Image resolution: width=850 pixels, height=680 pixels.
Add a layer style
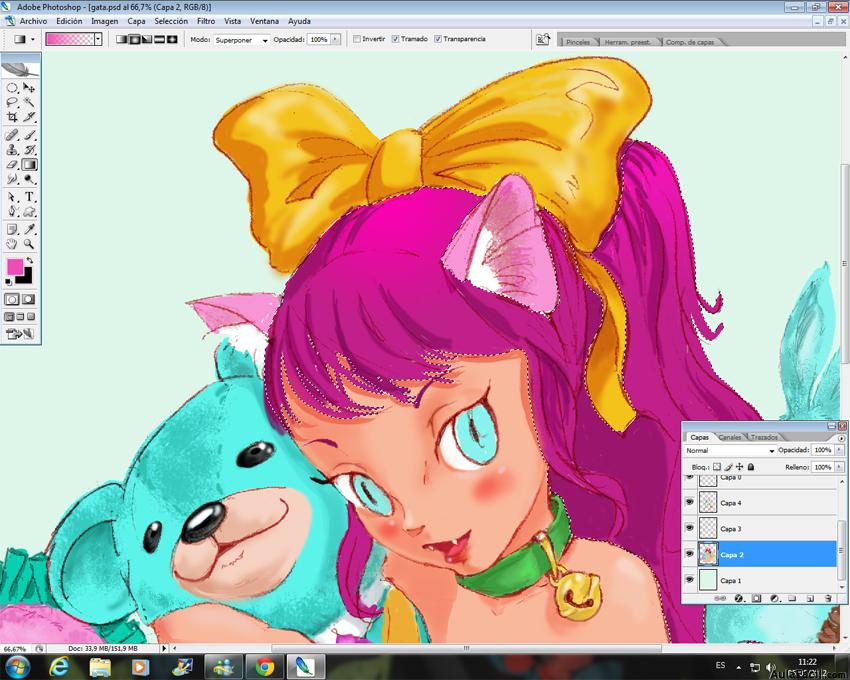click(738, 598)
